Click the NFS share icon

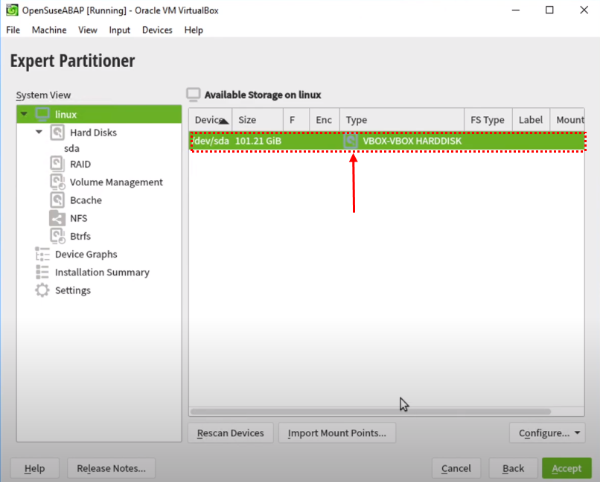[x=57, y=218]
